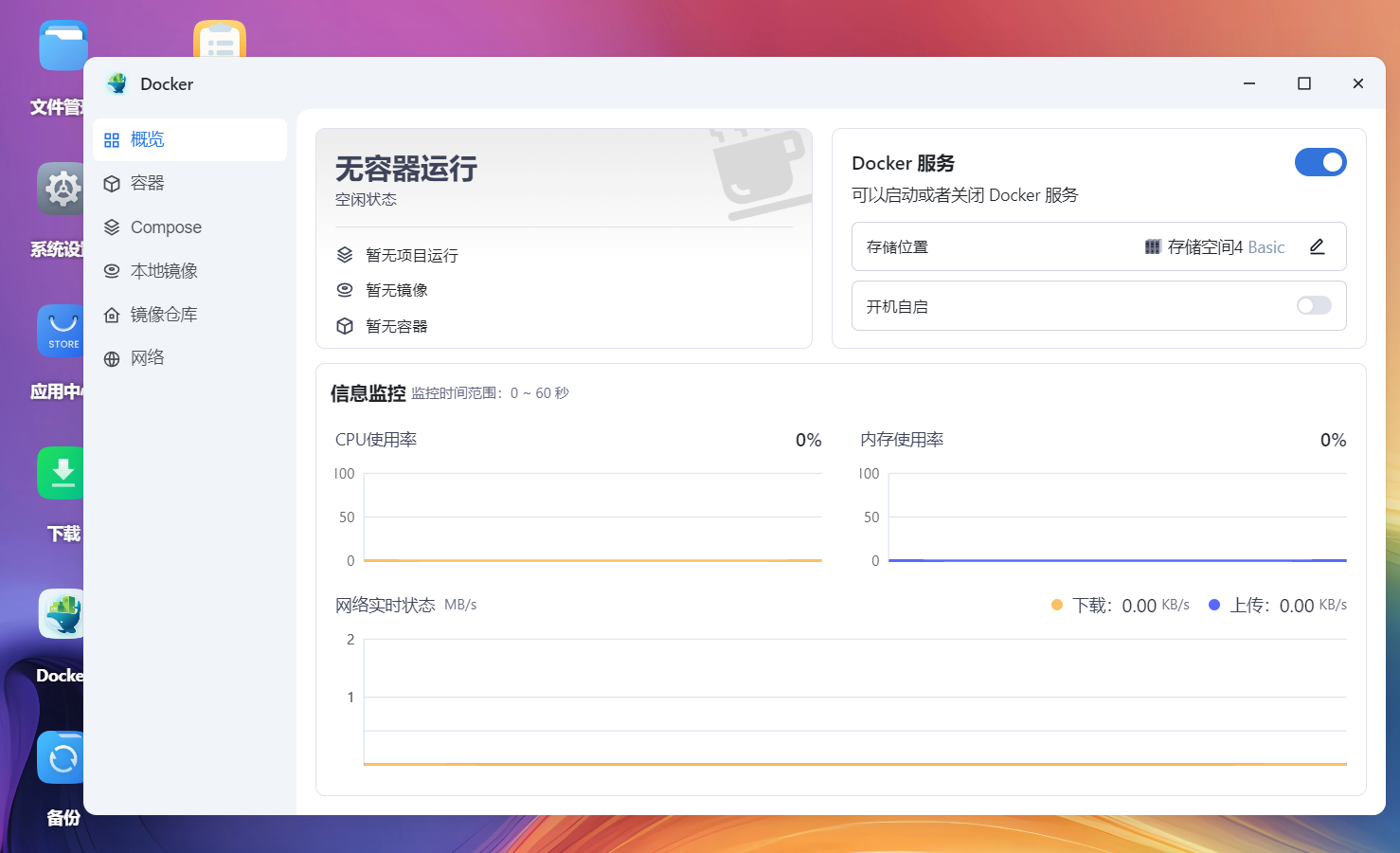
Task: Click the 上传 legend blue dot
Action: pos(1214,605)
